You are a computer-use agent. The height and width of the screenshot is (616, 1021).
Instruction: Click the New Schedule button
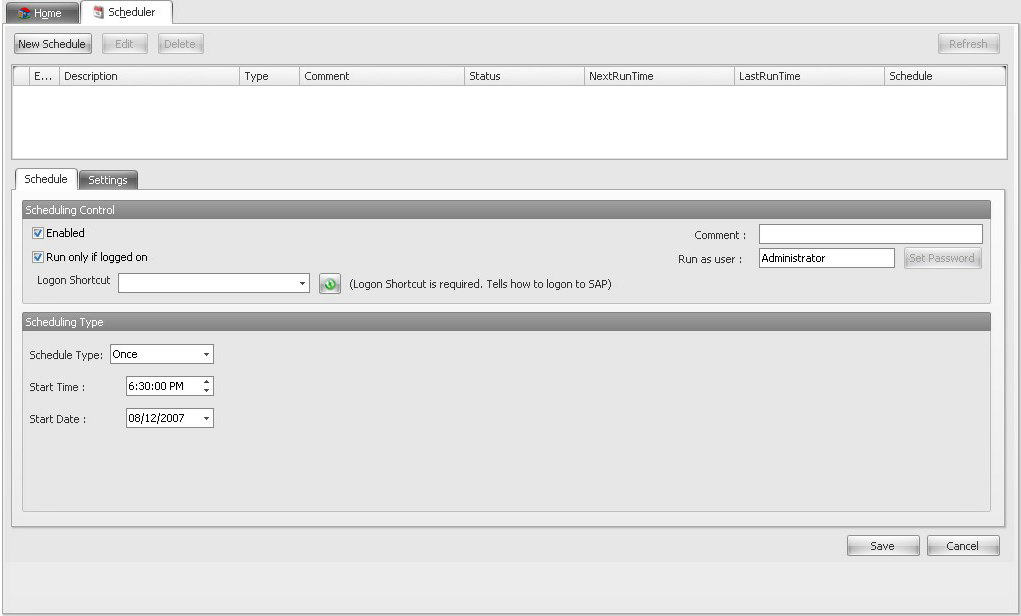(52, 44)
